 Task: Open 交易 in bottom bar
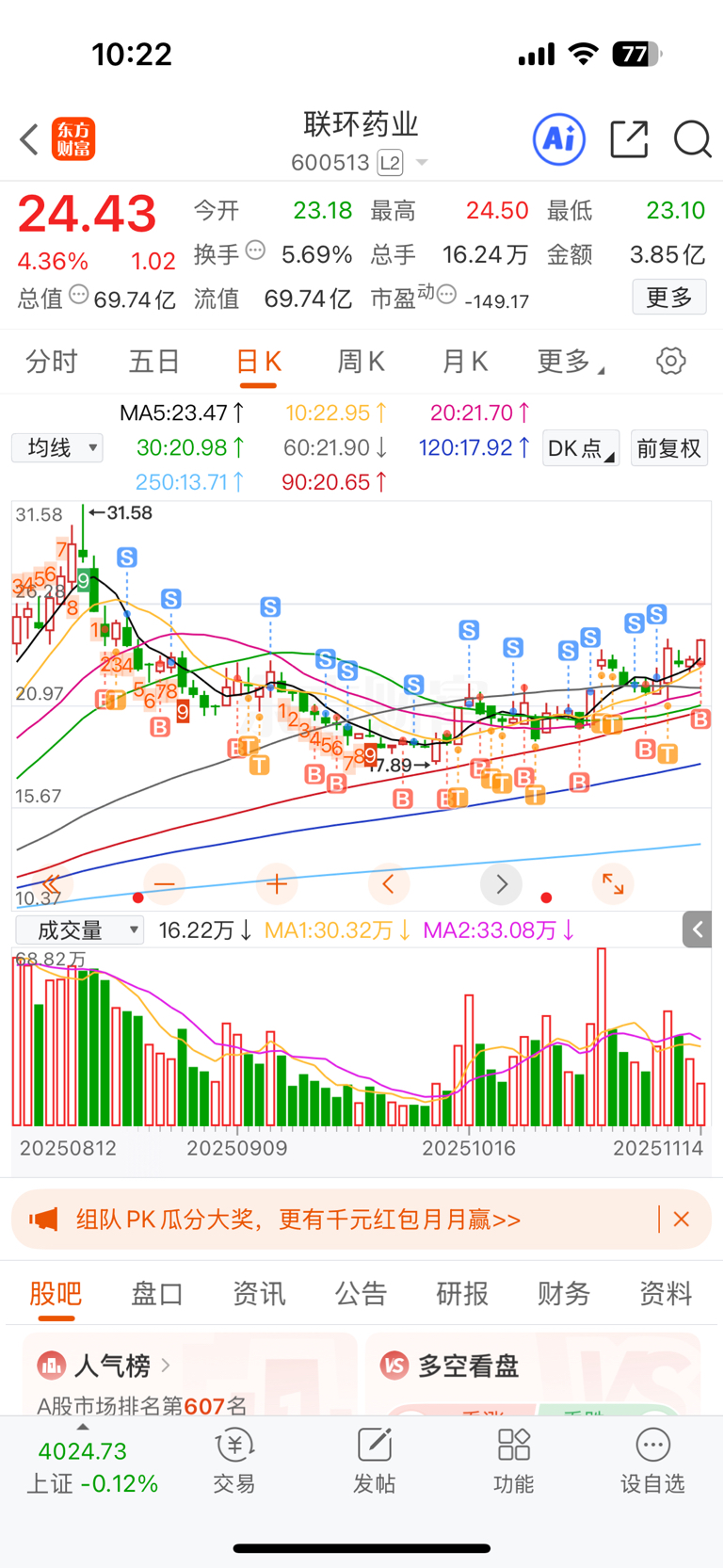[x=233, y=1463]
